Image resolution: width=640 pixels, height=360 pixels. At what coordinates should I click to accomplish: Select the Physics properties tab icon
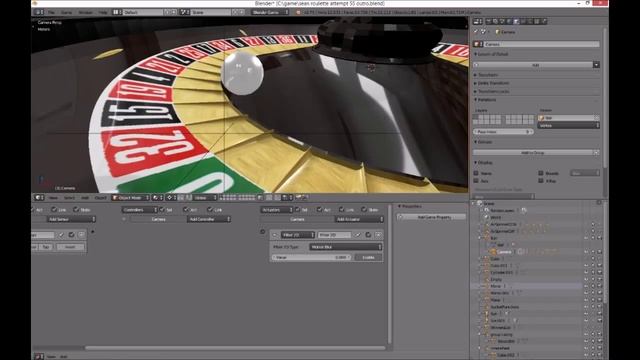pos(544,21)
